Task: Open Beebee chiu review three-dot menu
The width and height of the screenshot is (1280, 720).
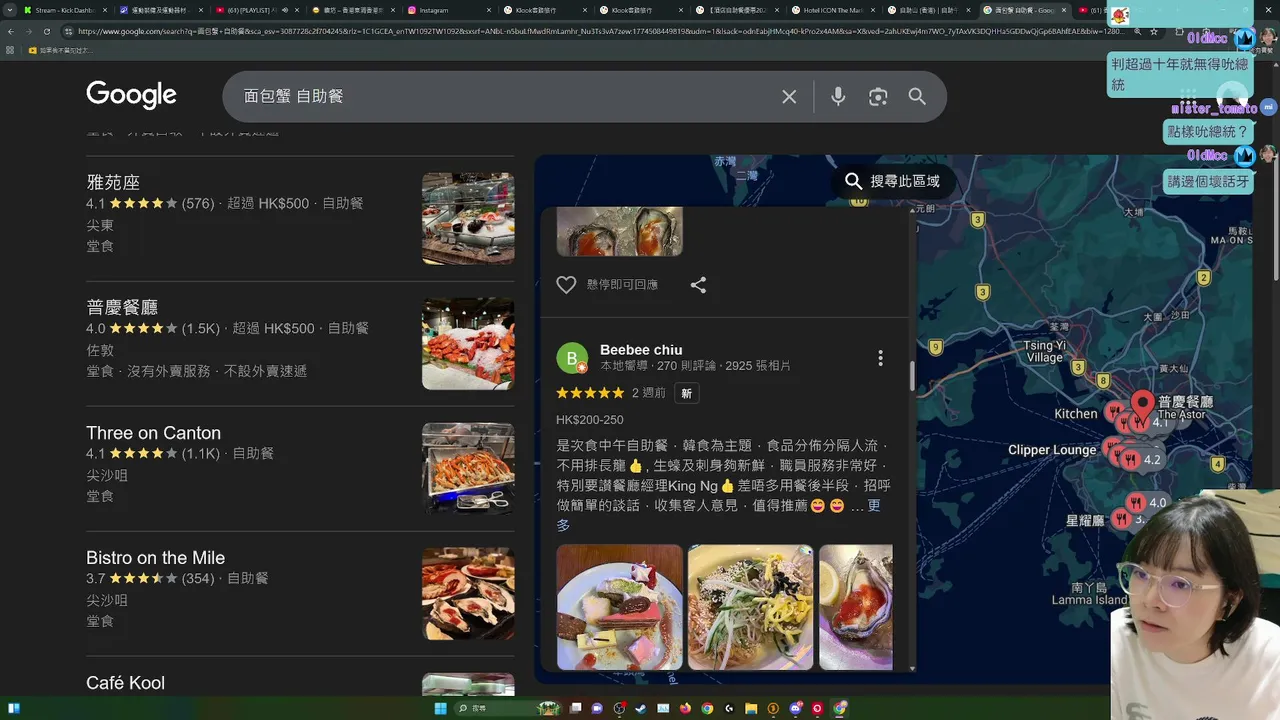Action: 880,358
